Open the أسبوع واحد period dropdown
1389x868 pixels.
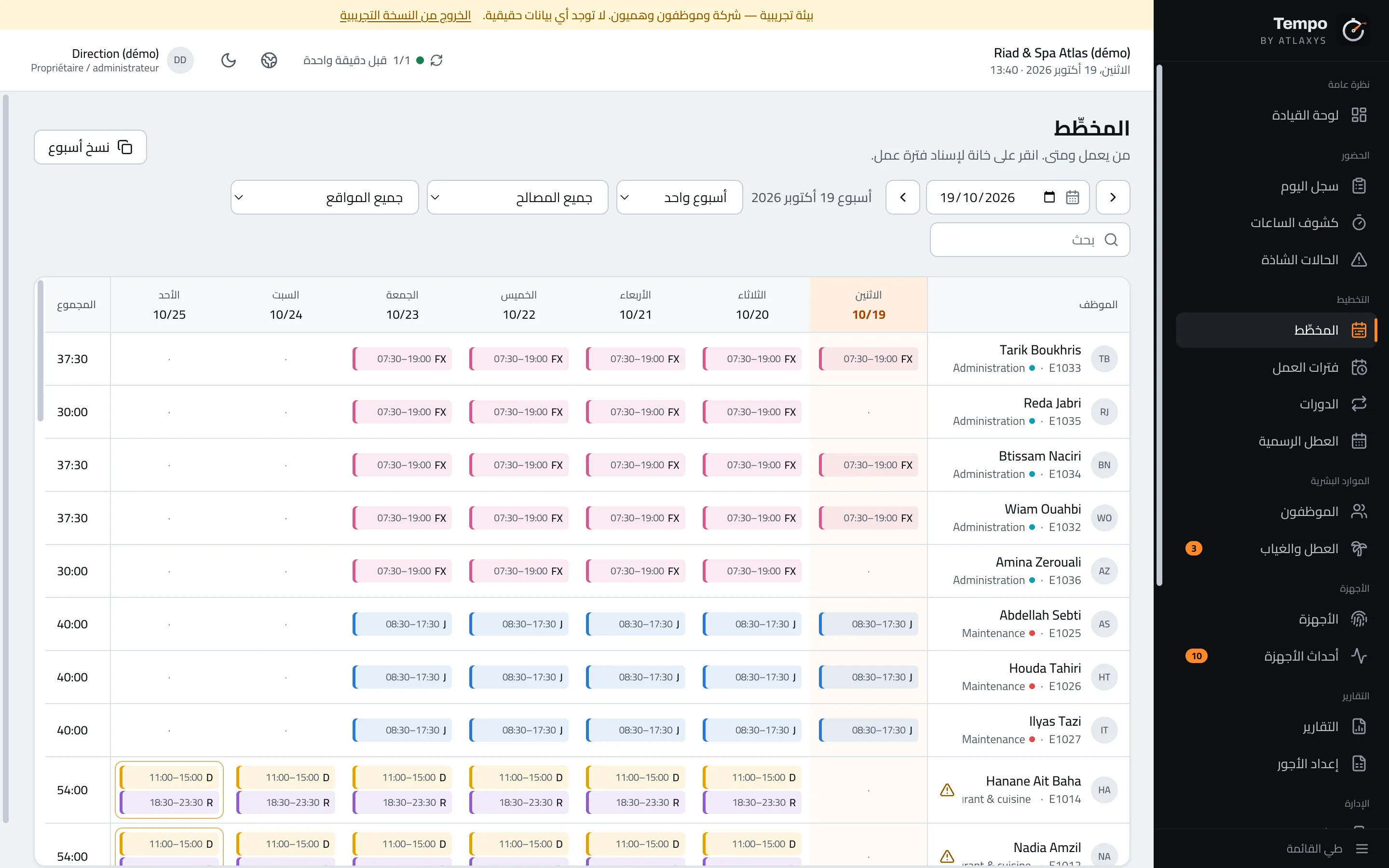click(x=680, y=198)
